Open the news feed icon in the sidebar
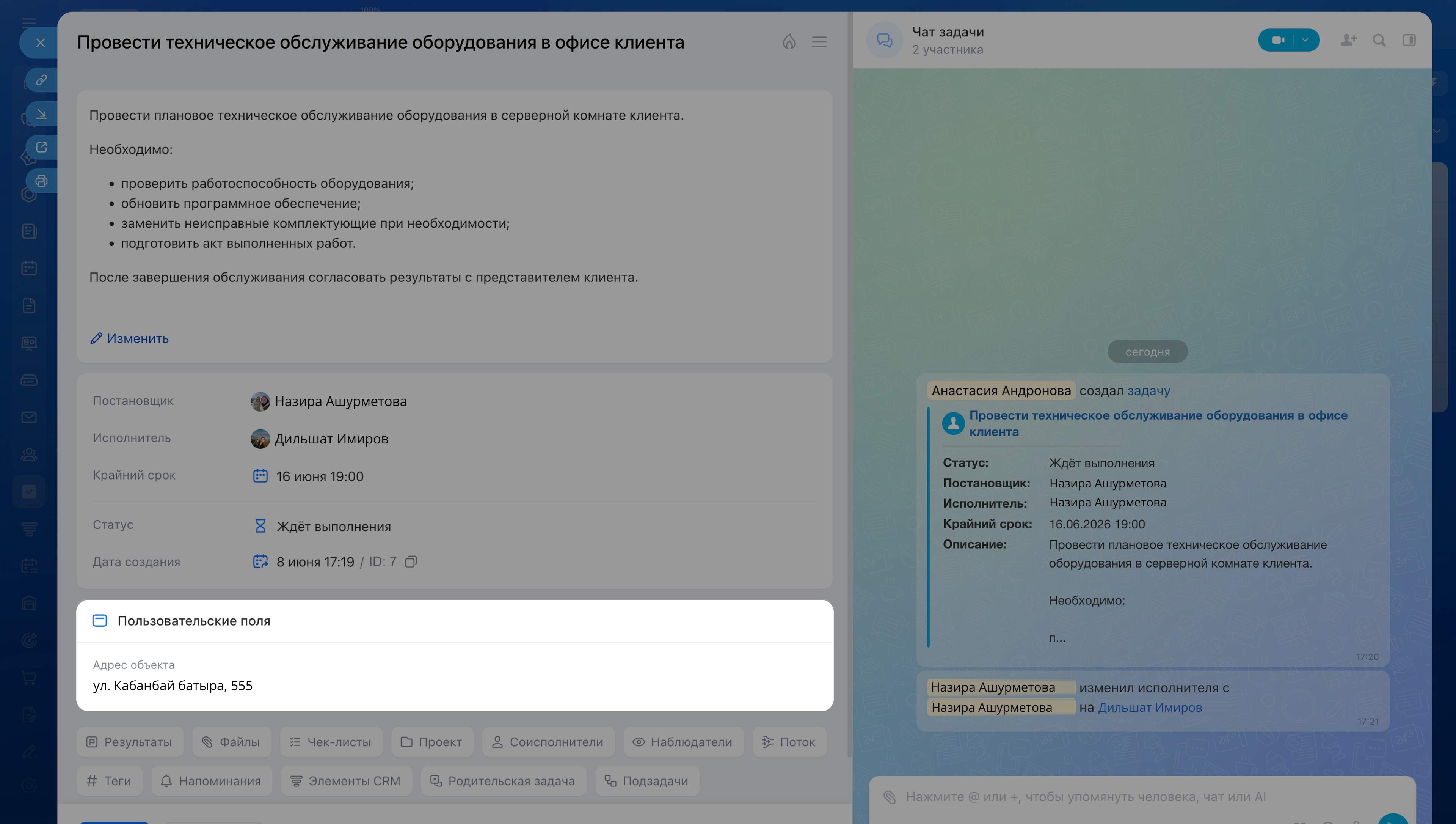1456x824 pixels. pos(30,231)
